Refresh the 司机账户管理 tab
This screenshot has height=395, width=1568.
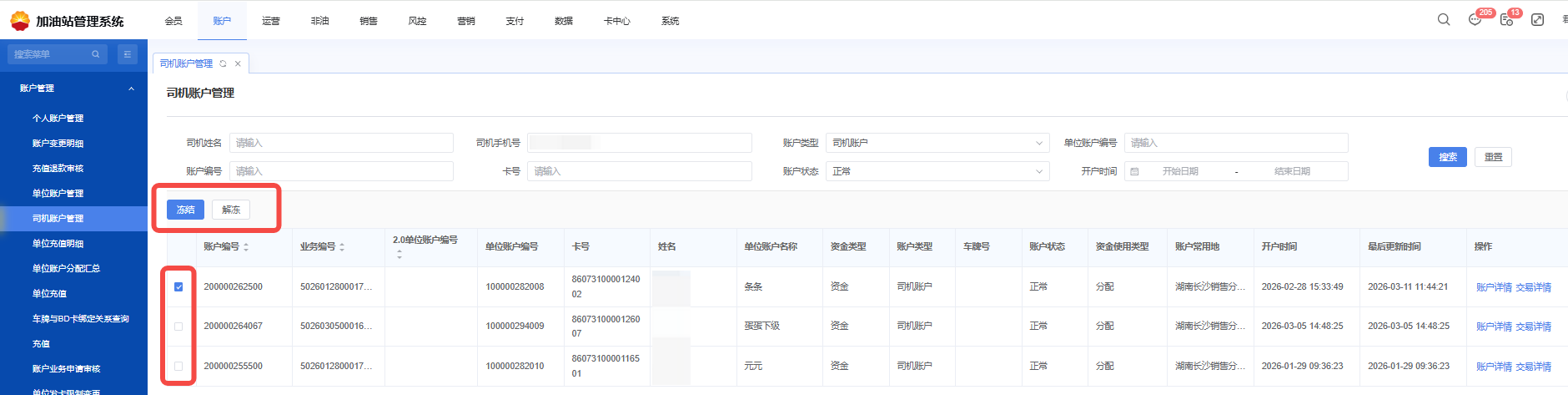point(223,63)
